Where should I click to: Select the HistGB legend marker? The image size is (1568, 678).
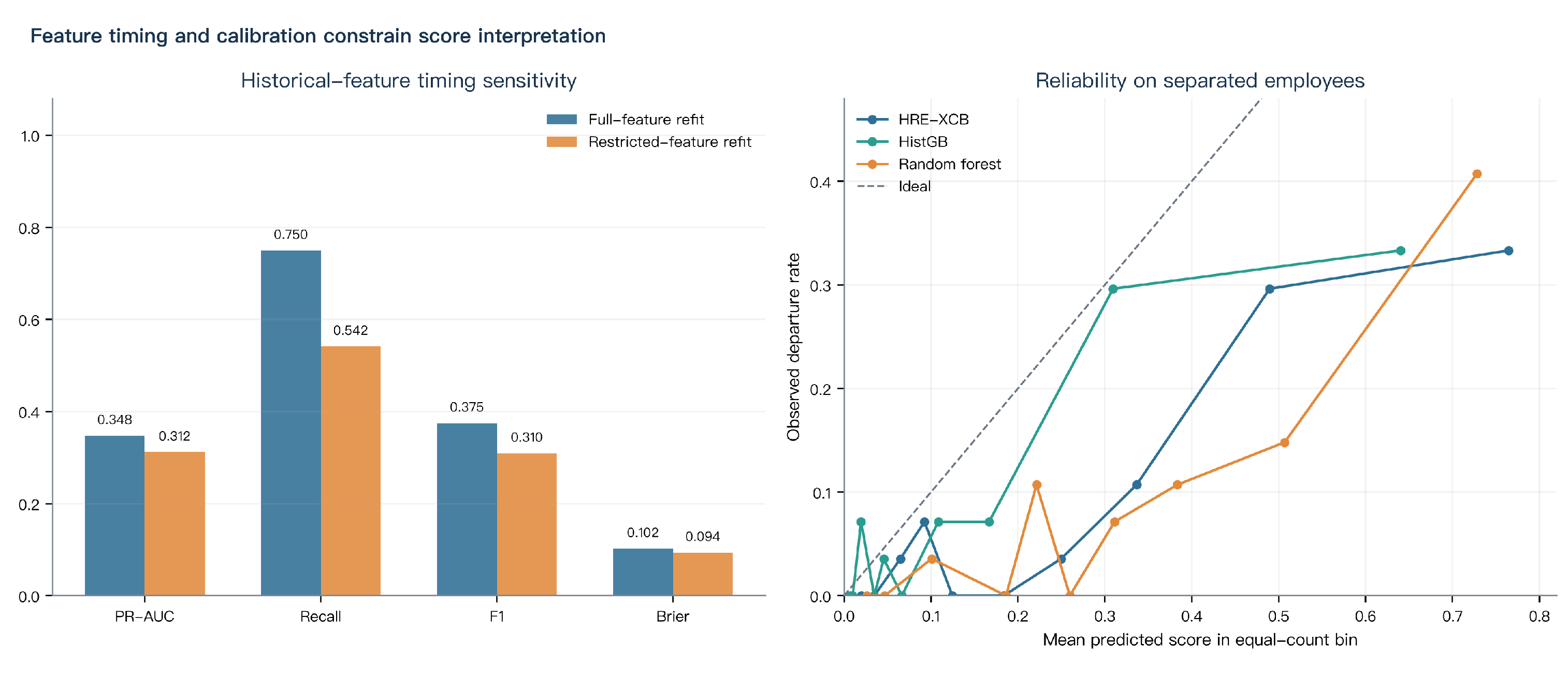coord(872,142)
